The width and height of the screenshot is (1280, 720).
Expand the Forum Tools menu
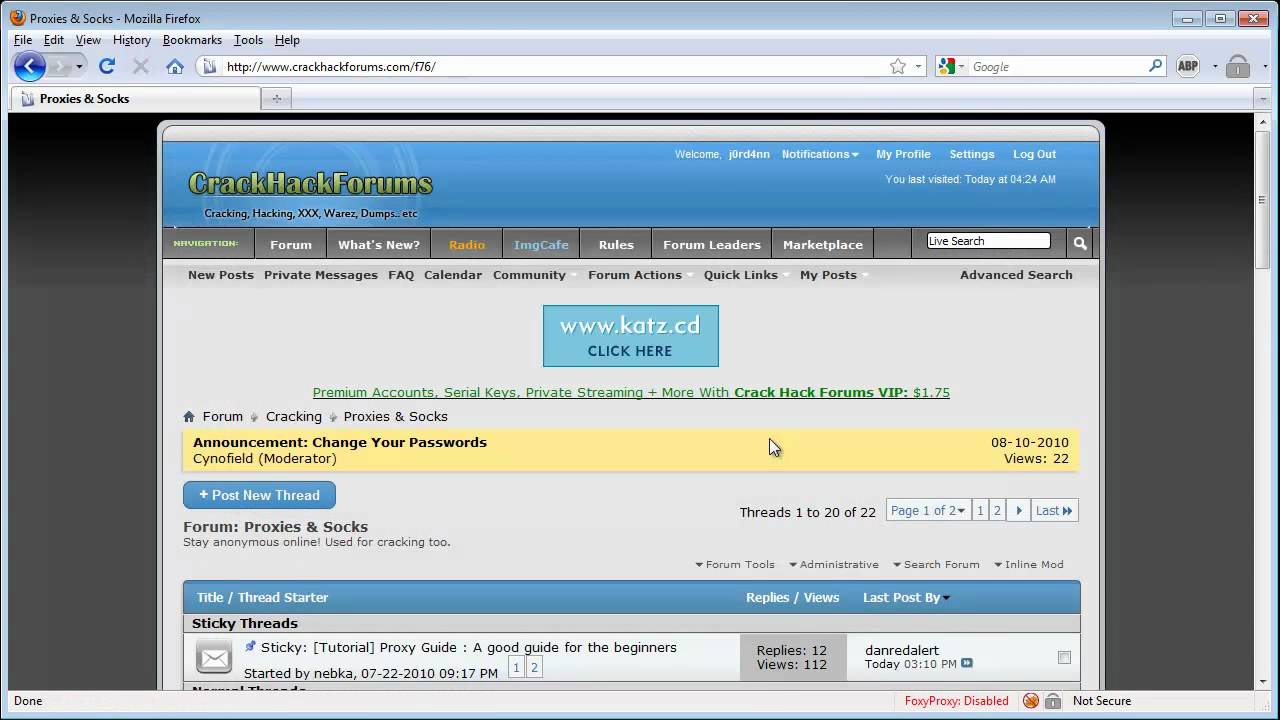[x=735, y=564]
